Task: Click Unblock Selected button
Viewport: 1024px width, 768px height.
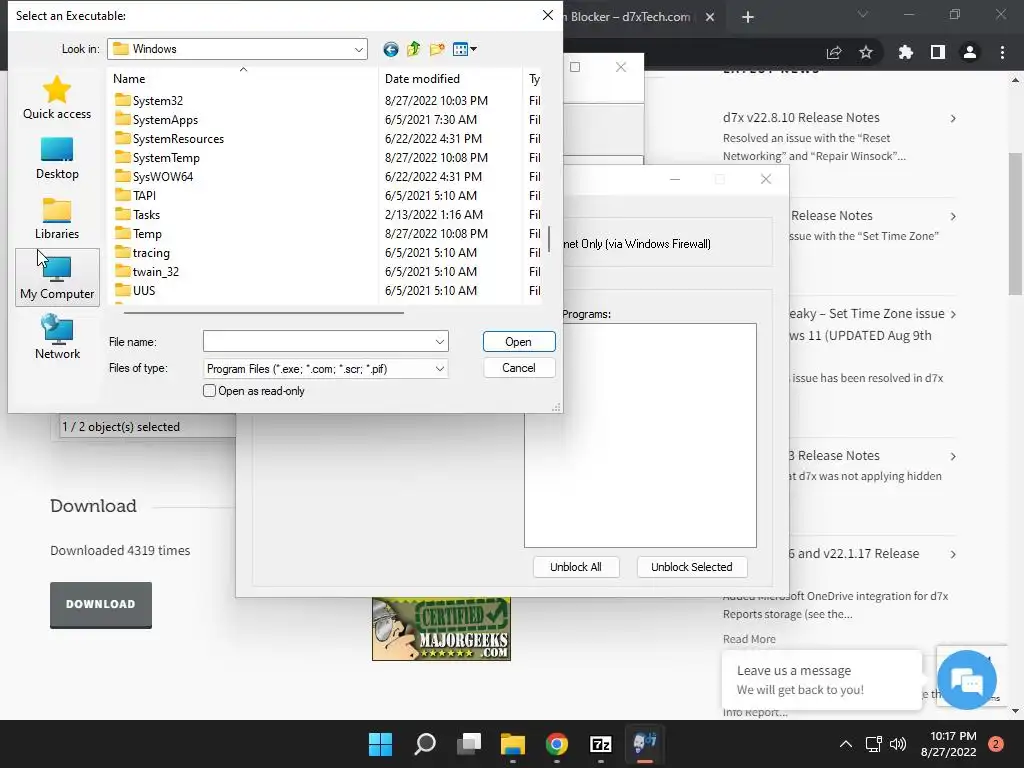Action: [x=692, y=567]
